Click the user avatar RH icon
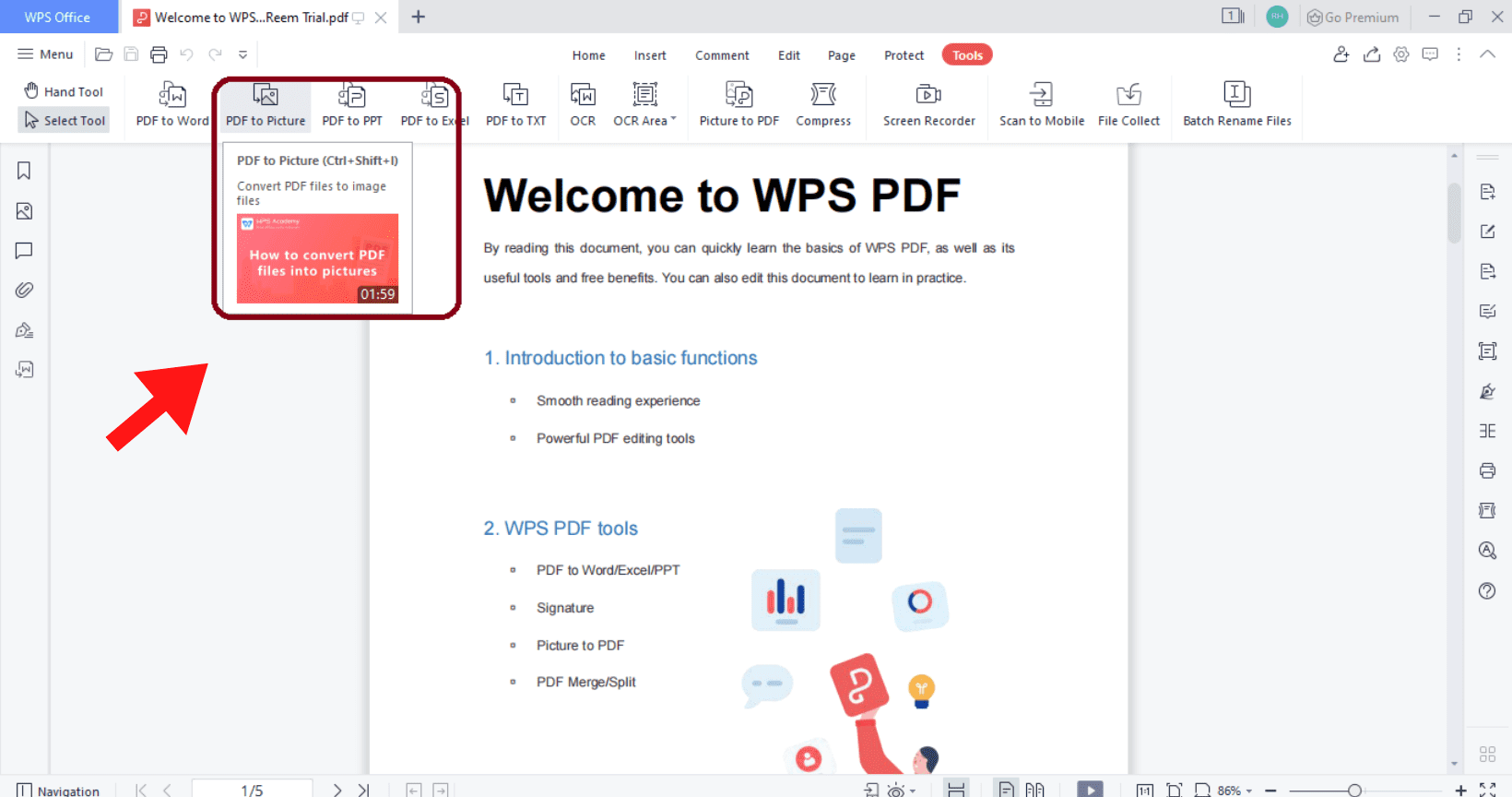The height and width of the screenshot is (797, 1512). [1277, 17]
